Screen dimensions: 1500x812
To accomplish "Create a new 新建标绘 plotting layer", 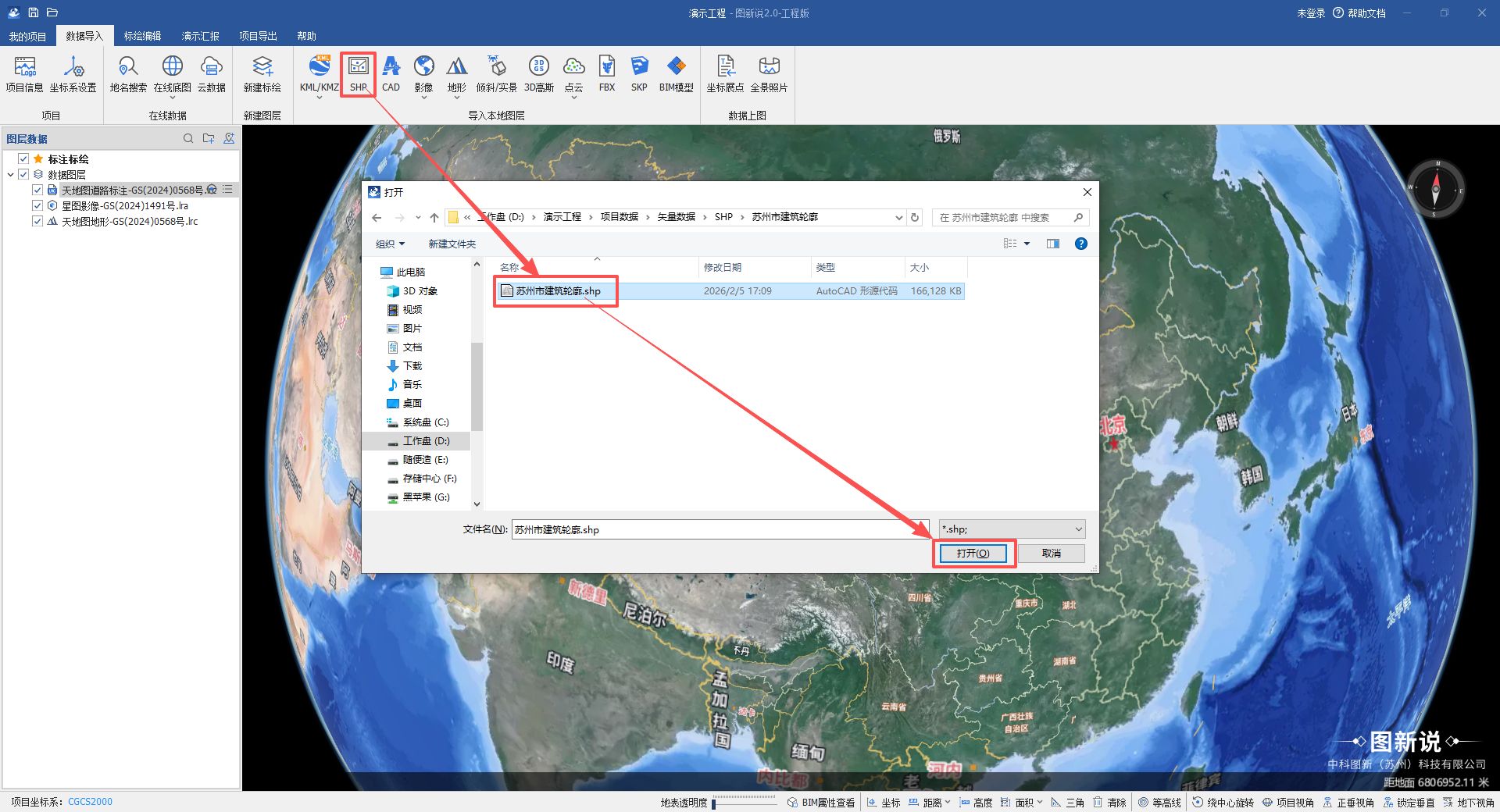I will click(262, 75).
